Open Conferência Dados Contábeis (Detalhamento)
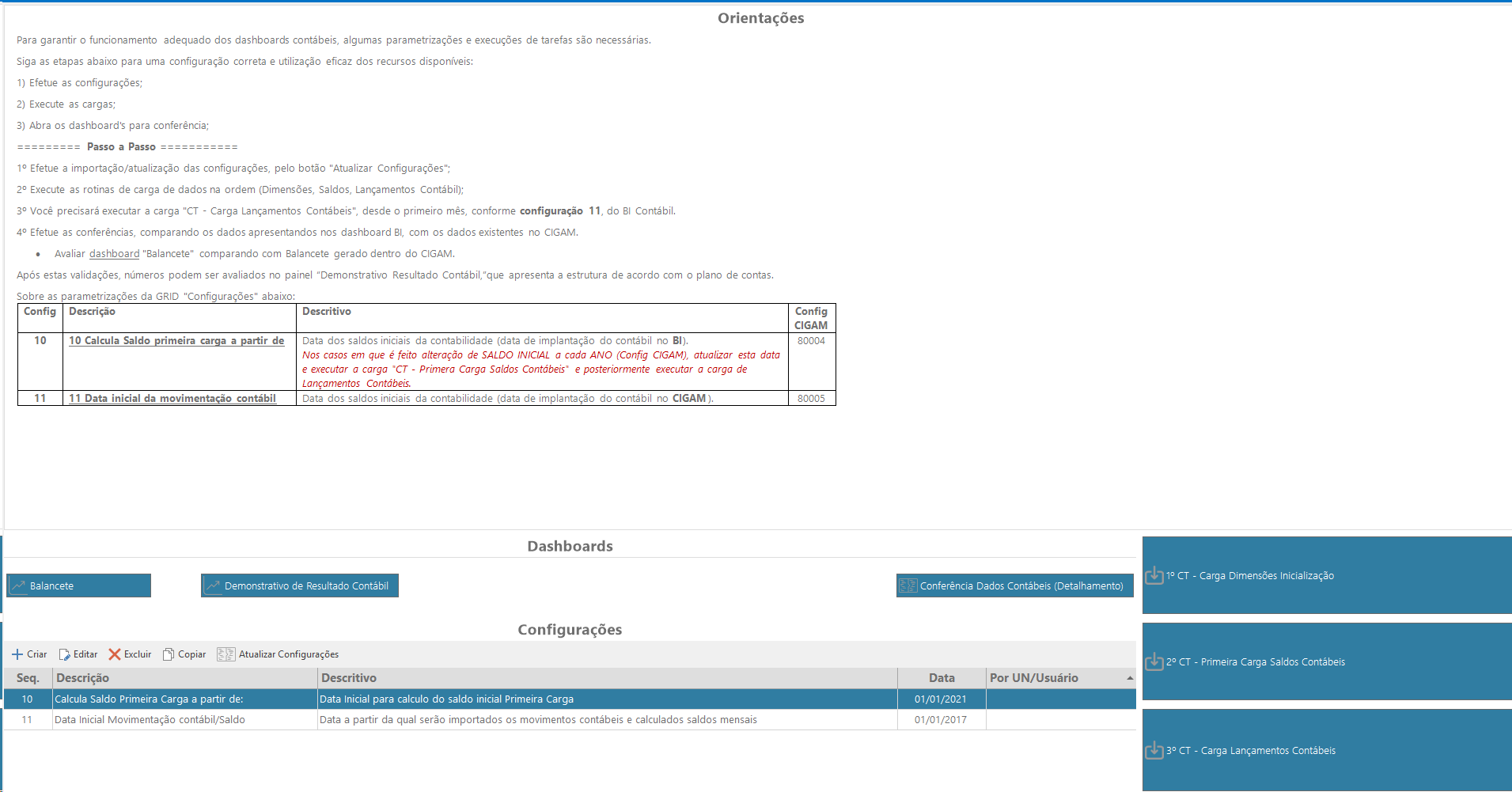Screen dimensions: 1512x792 click(x=1015, y=585)
